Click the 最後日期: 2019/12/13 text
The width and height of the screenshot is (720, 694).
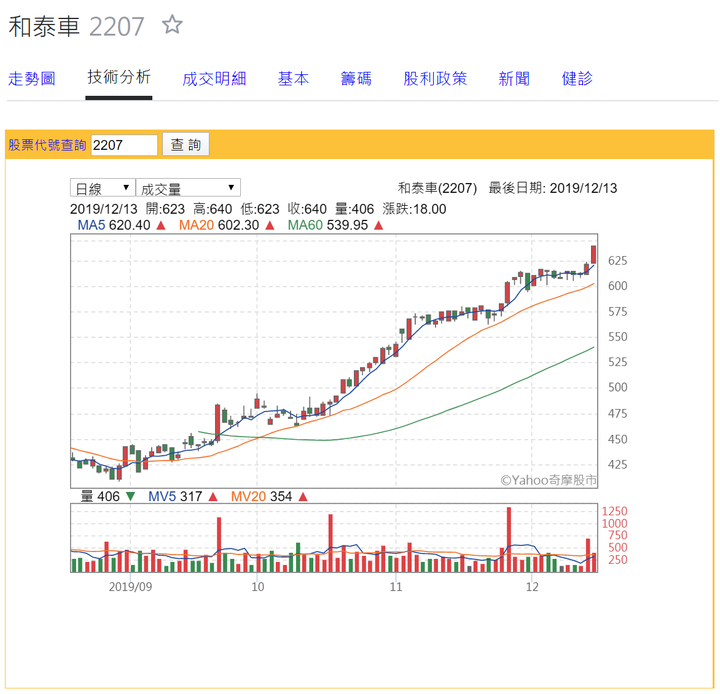pyautogui.click(x=553, y=188)
